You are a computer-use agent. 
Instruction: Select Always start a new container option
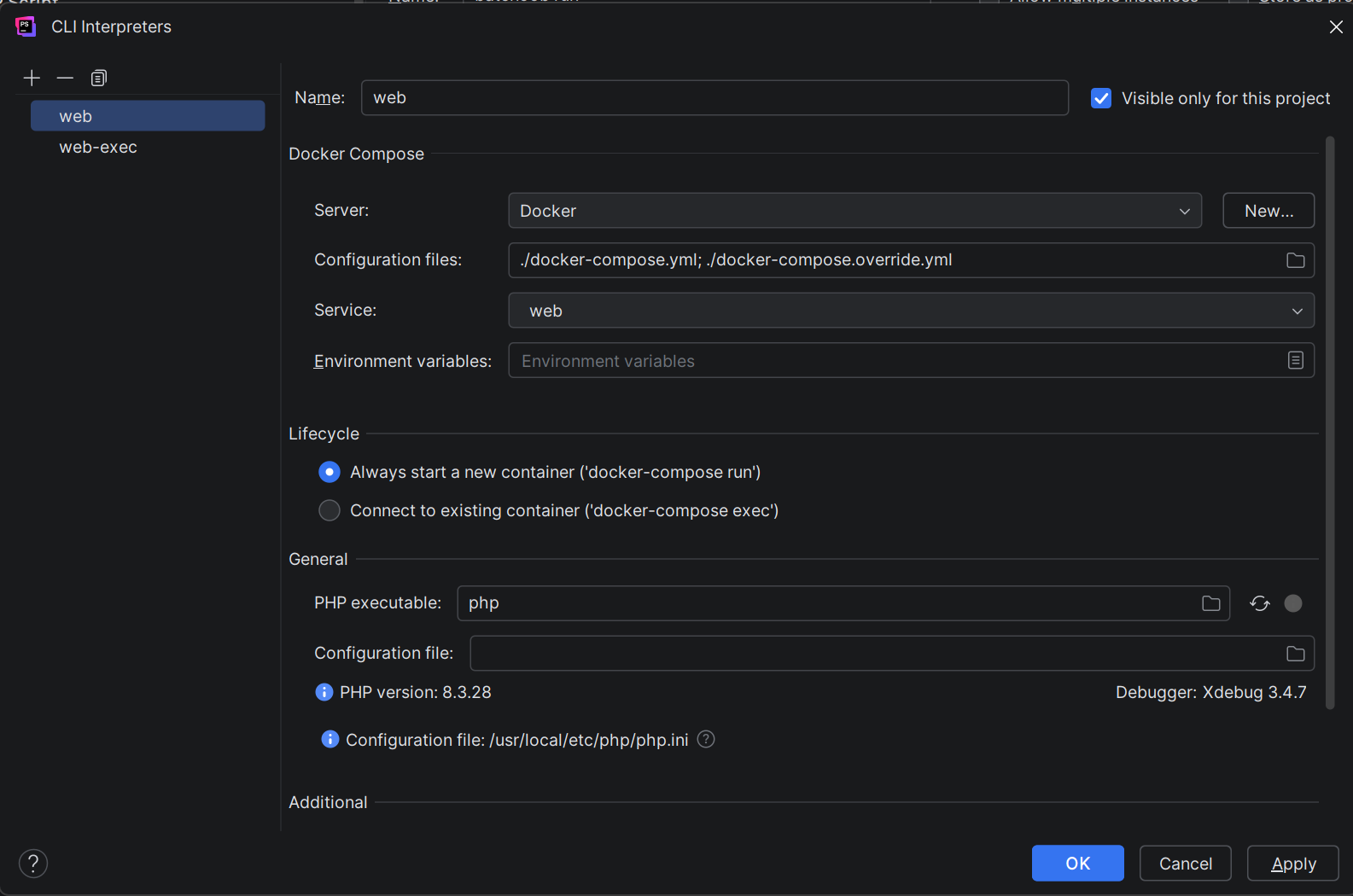(330, 472)
